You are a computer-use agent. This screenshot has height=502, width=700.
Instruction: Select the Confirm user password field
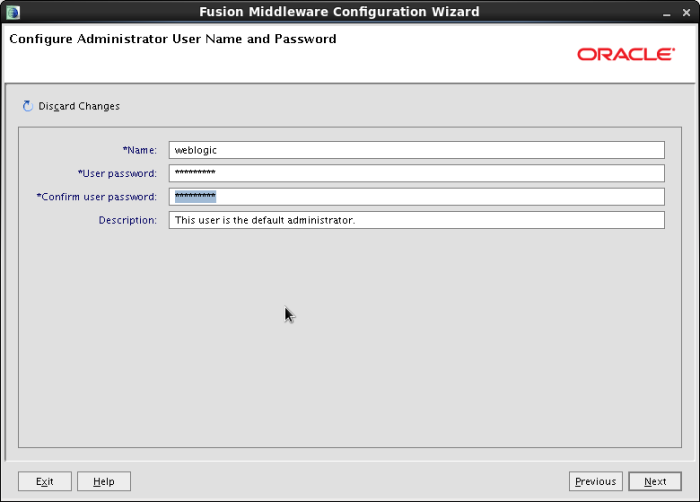click(x=417, y=197)
